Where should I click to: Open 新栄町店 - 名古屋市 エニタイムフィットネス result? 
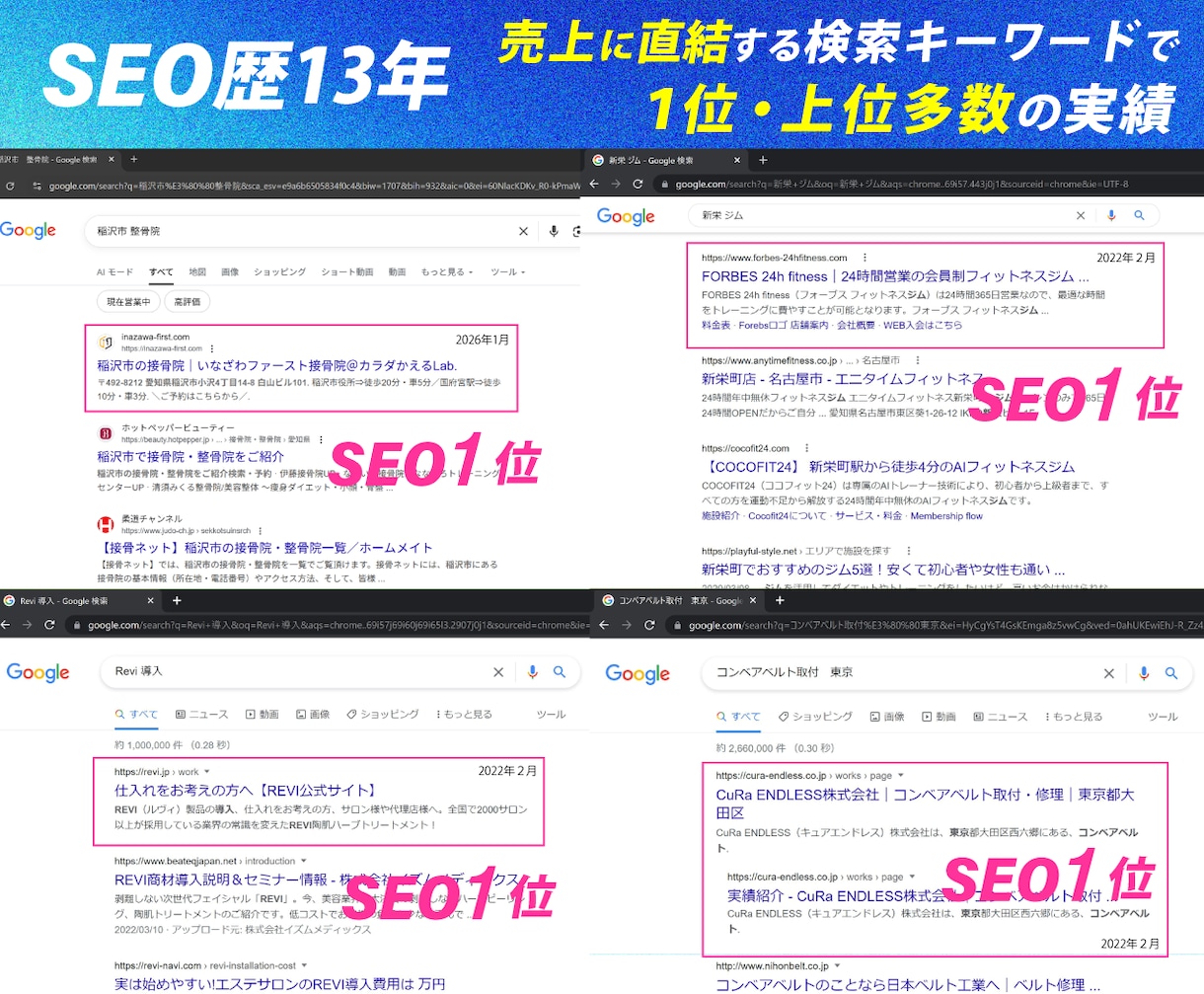click(842, 379)
